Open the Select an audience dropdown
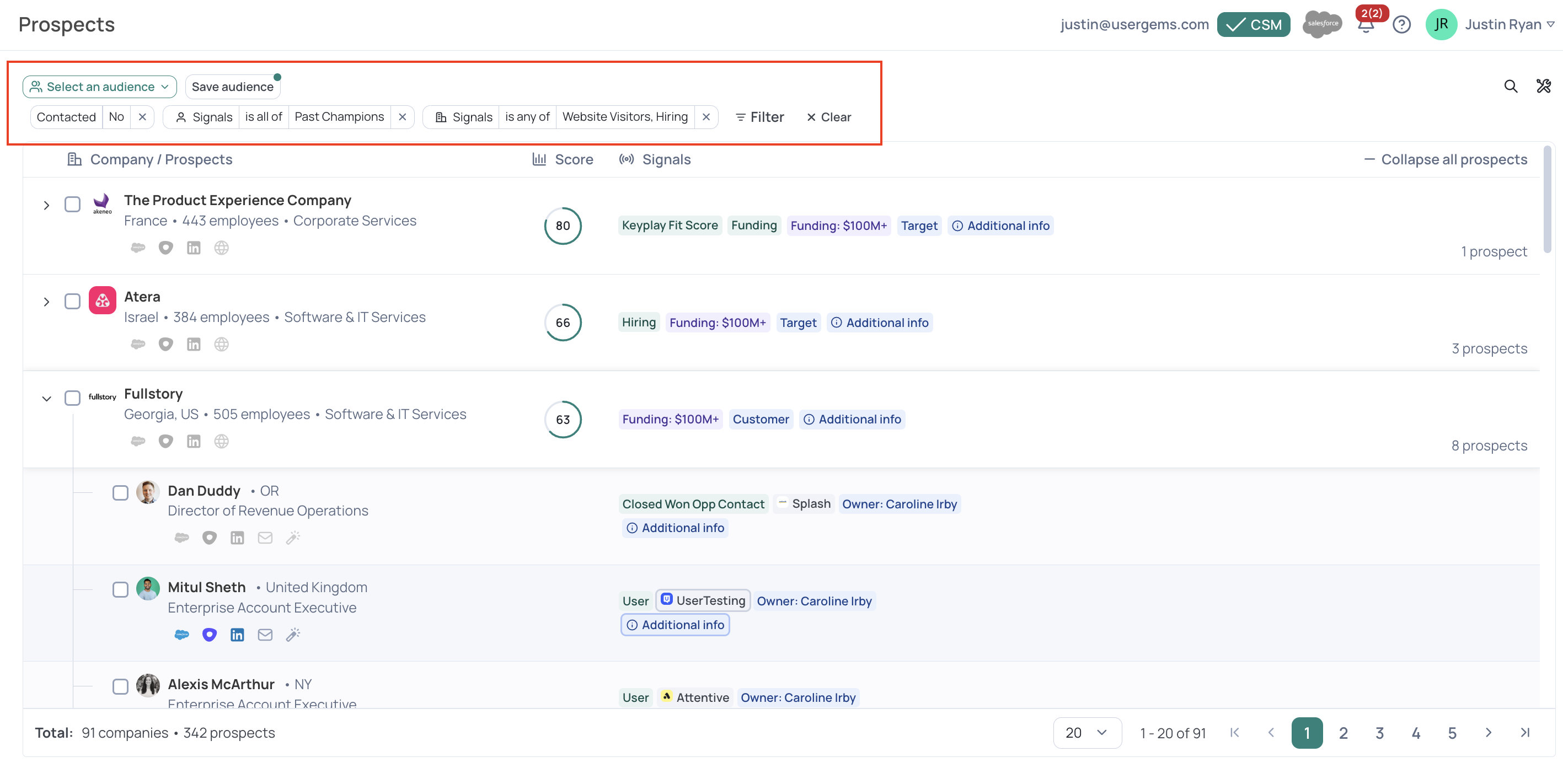This screenshot has width=1563, height=784. tap(99, 87)
